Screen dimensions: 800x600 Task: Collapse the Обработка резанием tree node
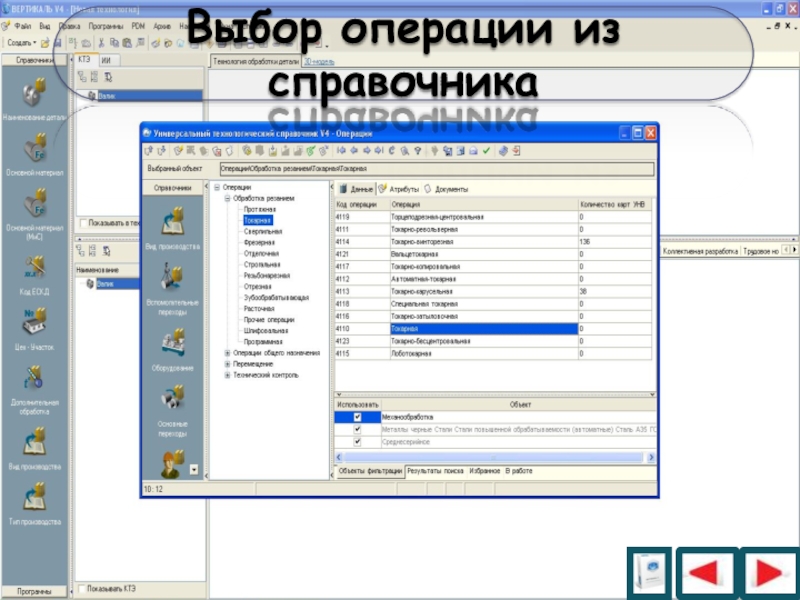coord(228,198)
